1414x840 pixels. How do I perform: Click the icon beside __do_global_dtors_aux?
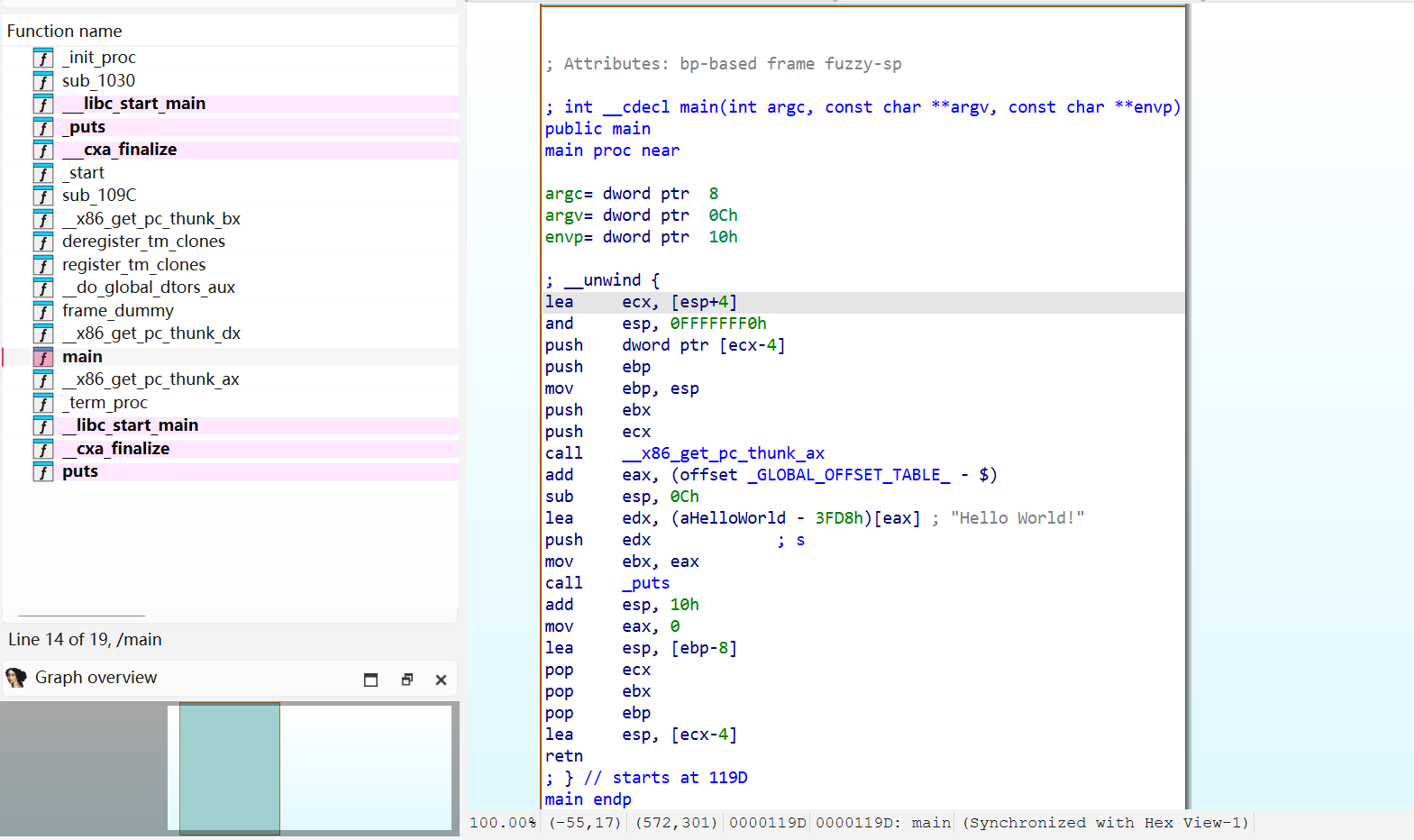[43, 288]
